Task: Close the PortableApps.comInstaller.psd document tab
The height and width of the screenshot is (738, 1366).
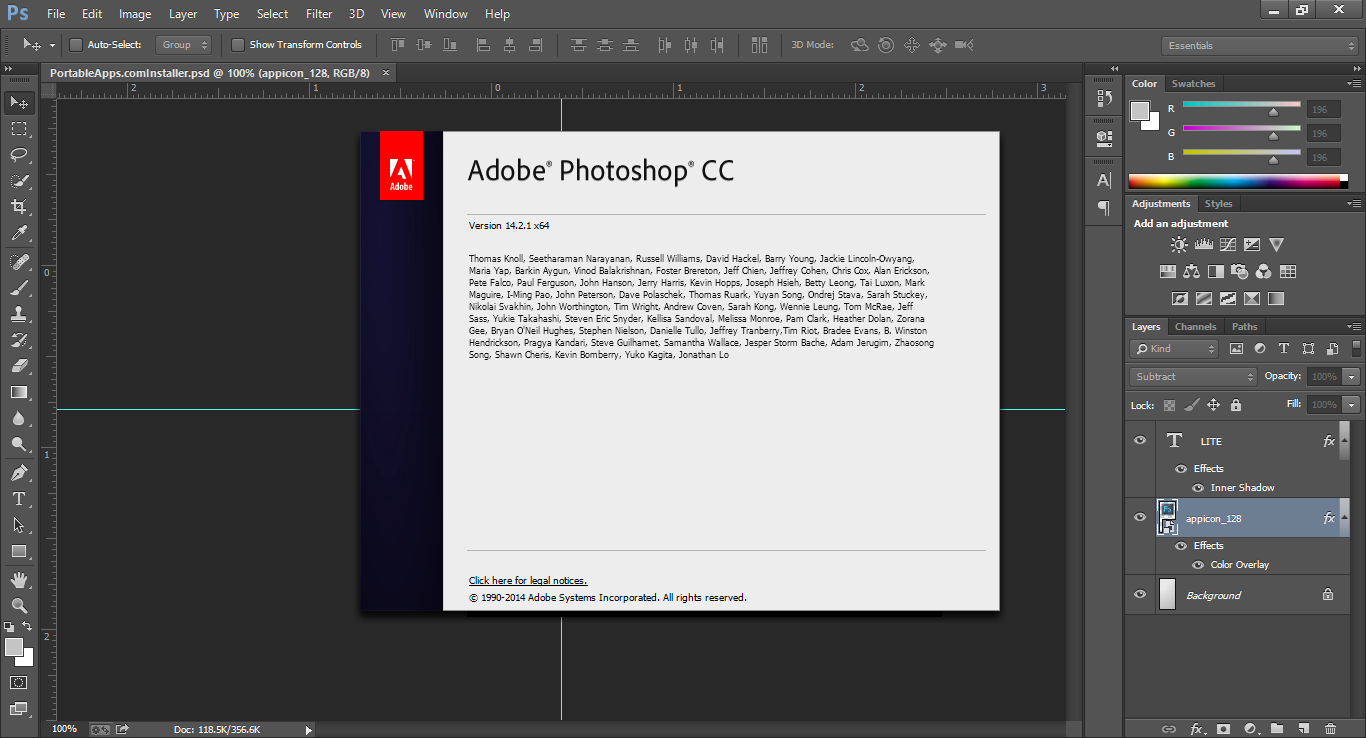Action: [386, 72]
